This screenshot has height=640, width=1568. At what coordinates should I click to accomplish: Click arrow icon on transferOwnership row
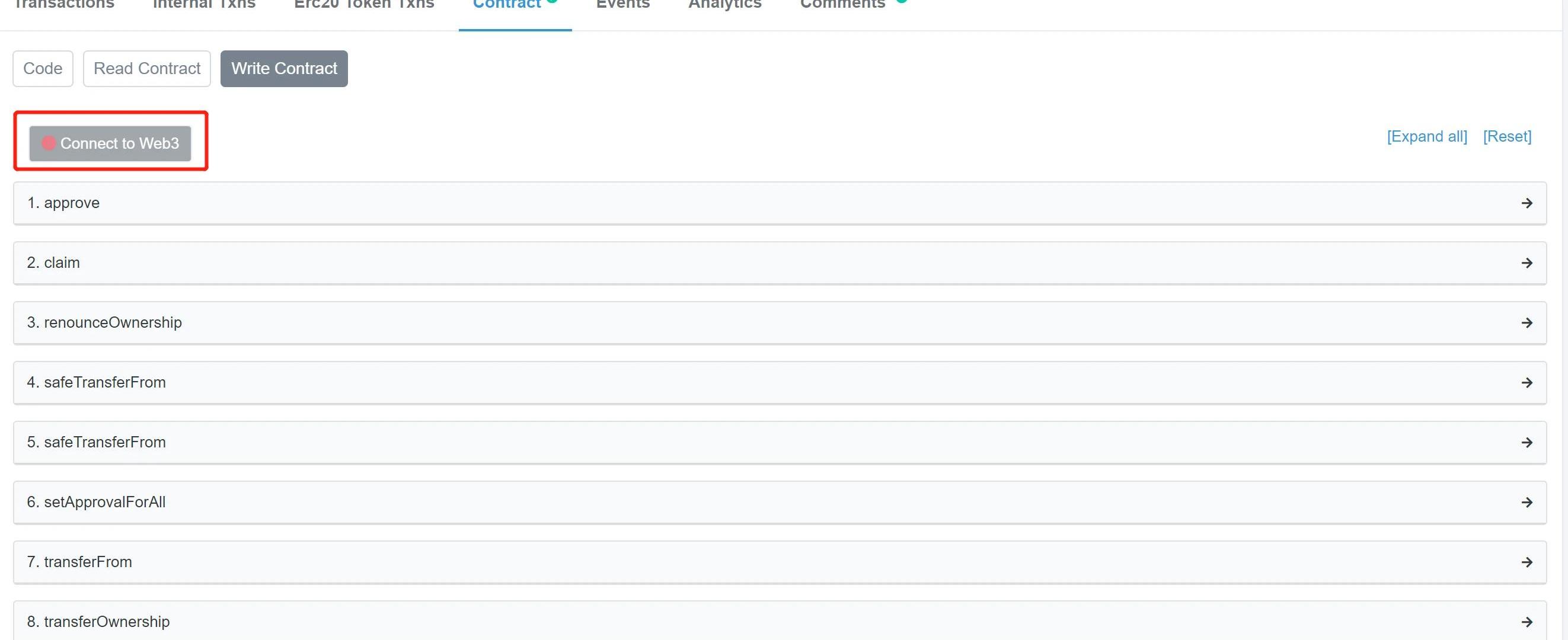coord(1526,622)
